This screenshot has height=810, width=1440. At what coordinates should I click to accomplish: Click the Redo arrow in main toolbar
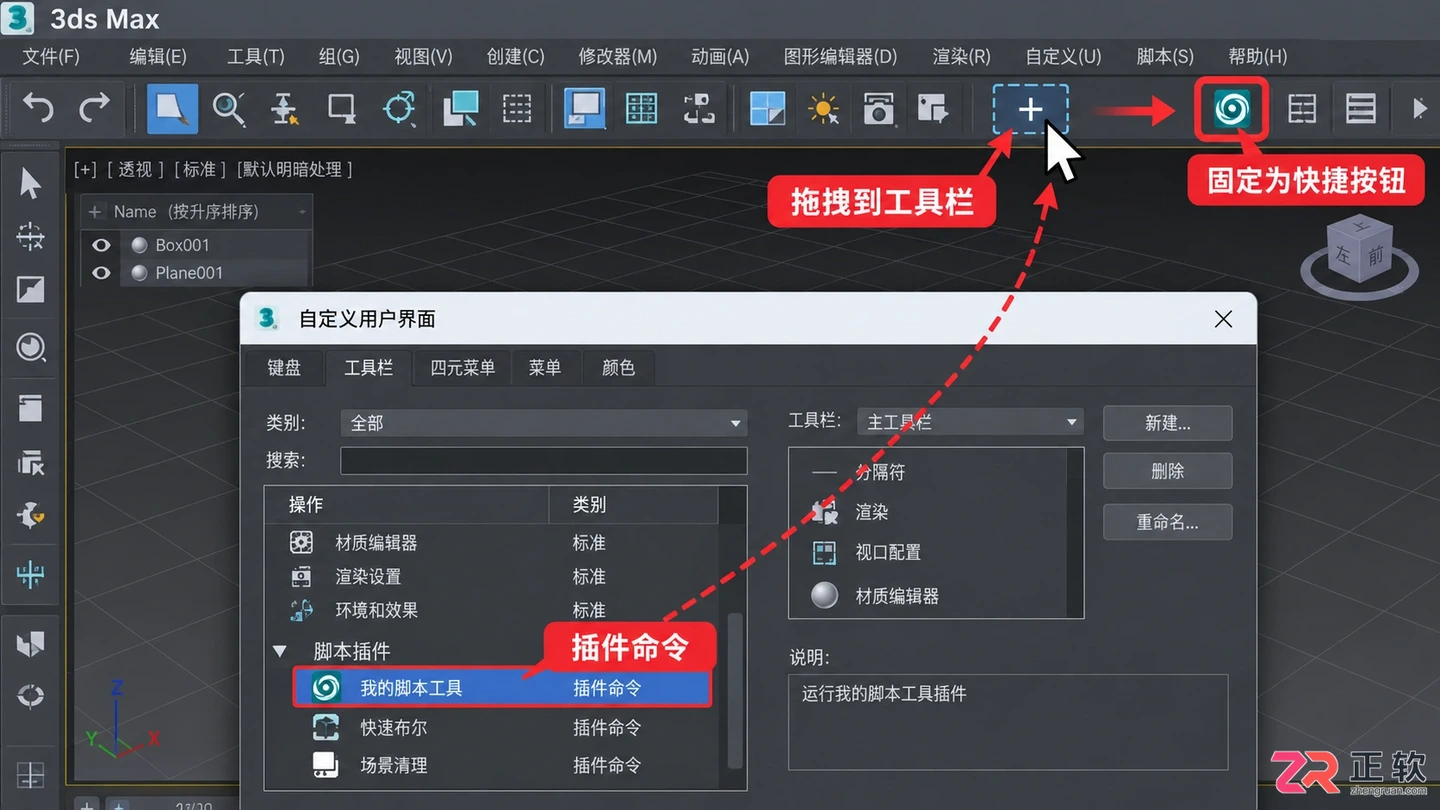point(94,108)
